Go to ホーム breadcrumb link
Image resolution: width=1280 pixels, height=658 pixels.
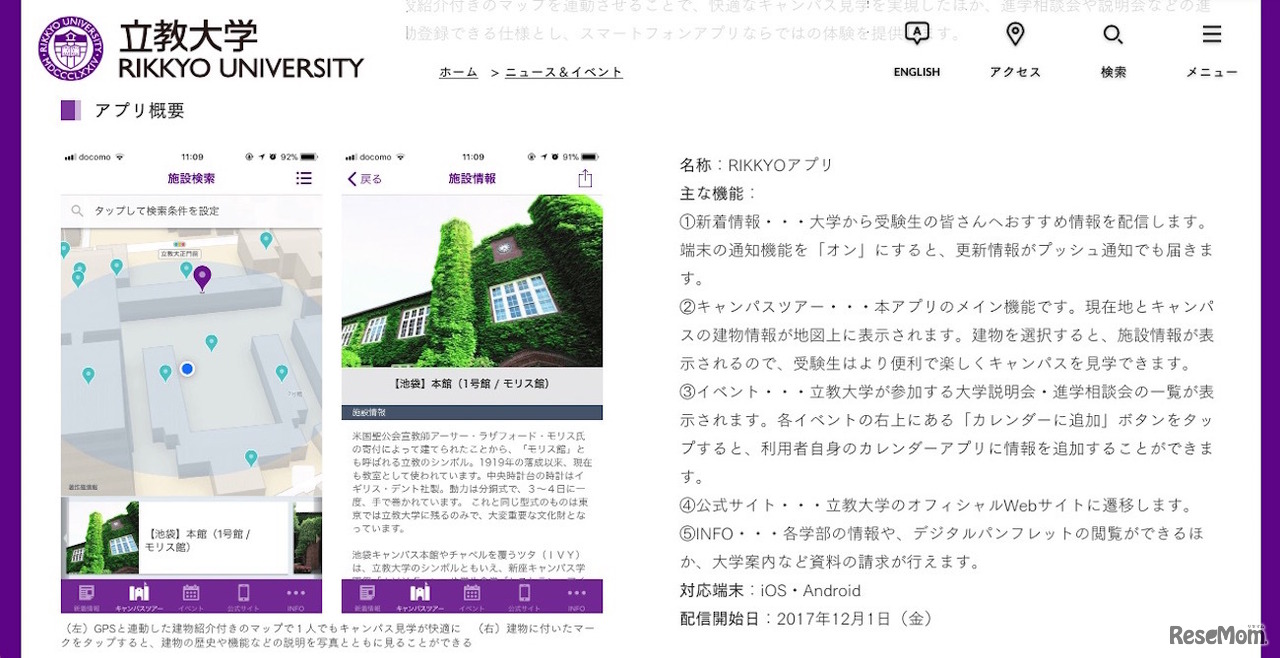coord(459,72)
